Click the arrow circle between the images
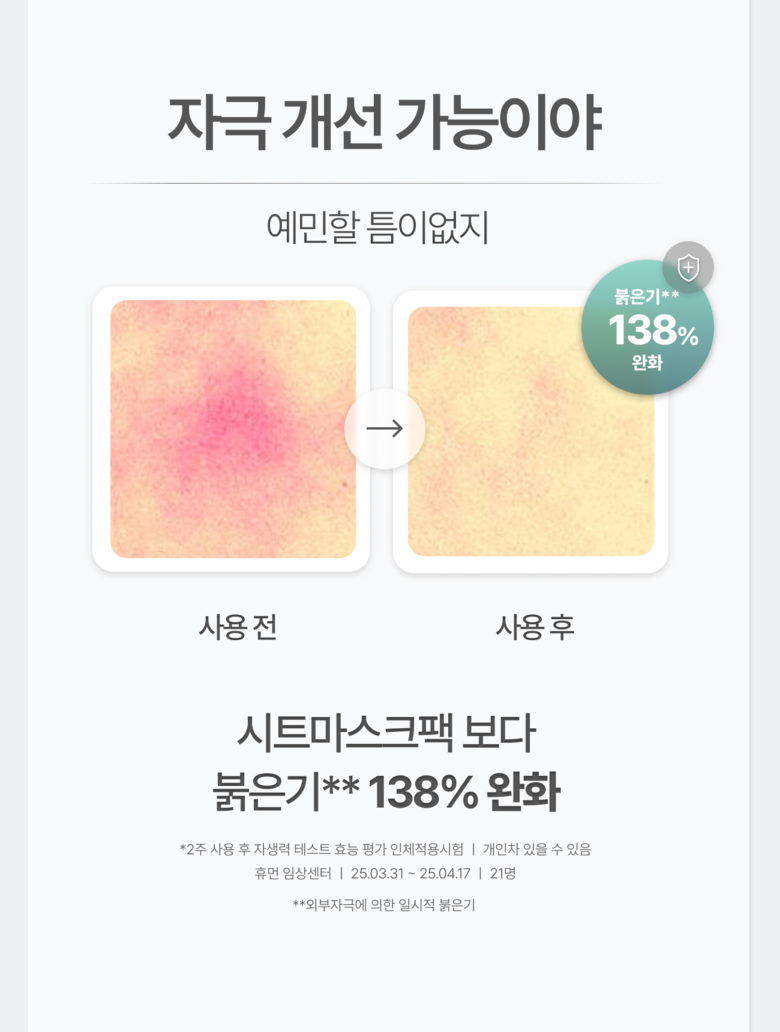 click(385, 429)
